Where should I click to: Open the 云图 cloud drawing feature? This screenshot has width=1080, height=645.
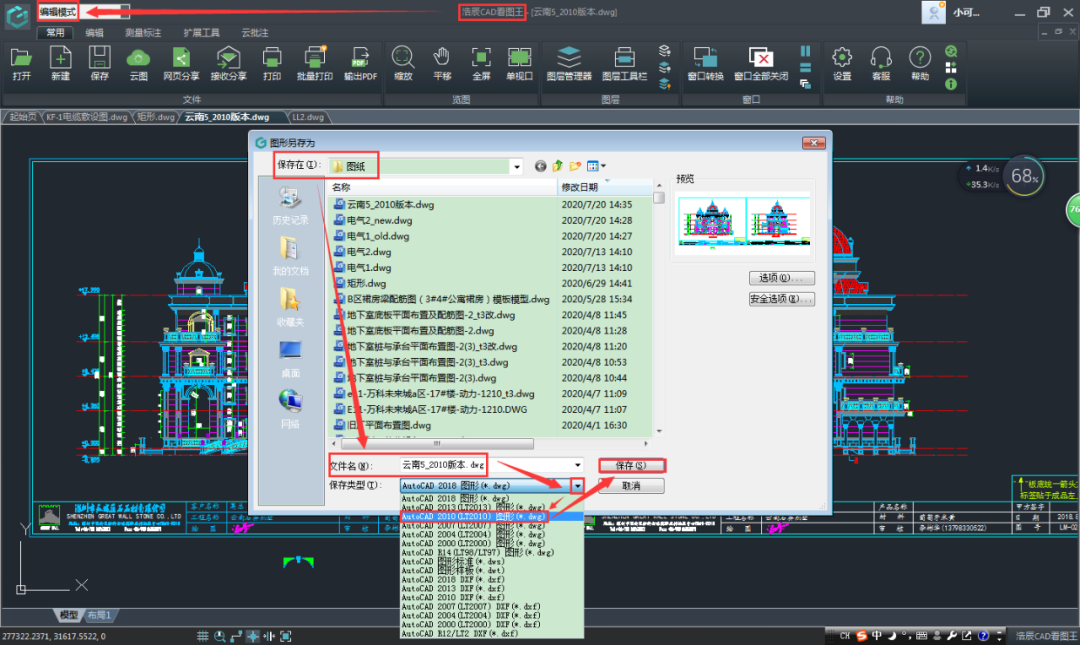point(137,62)
